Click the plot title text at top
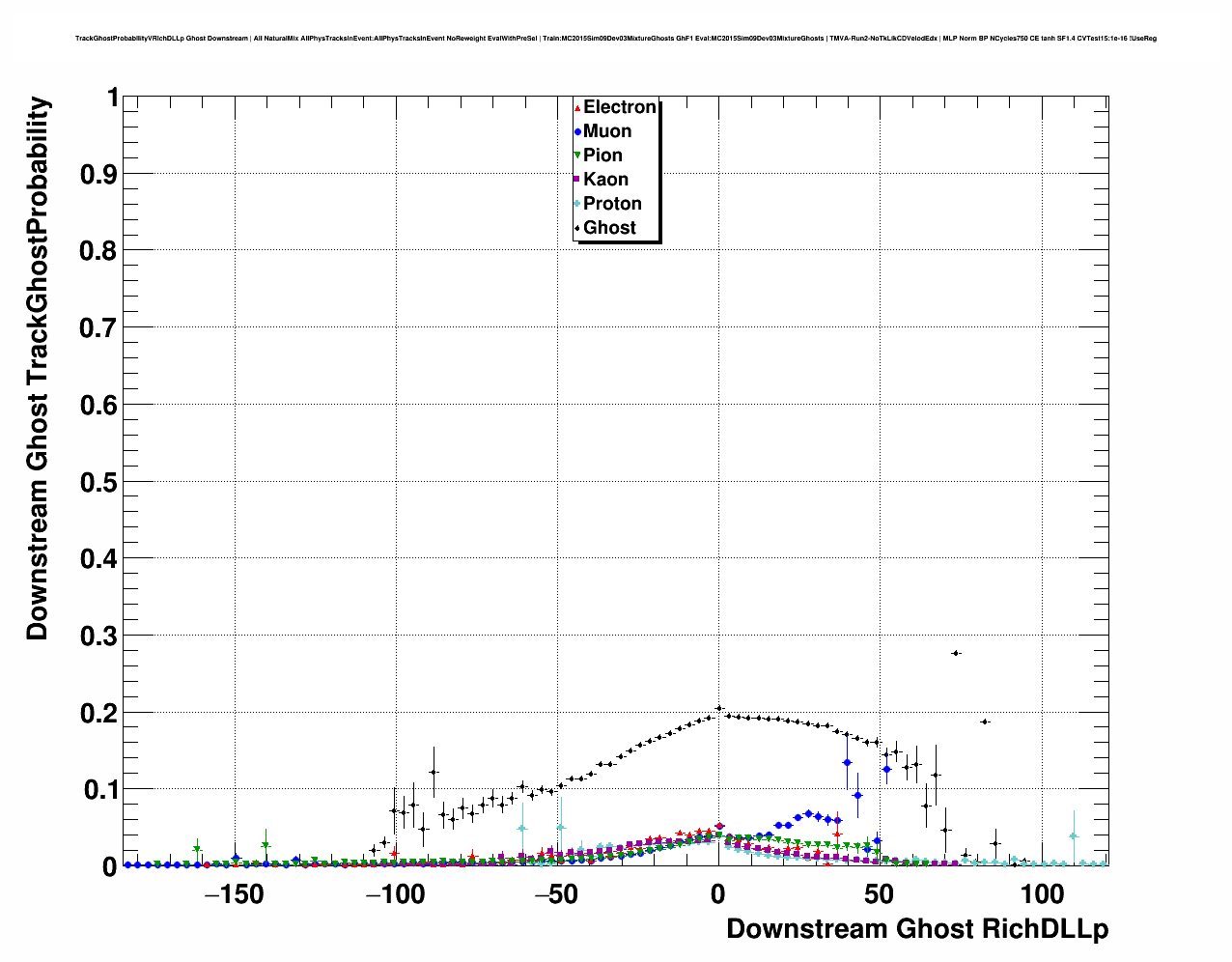Screen dimensions: 1232x962 (x=615, y=39)
